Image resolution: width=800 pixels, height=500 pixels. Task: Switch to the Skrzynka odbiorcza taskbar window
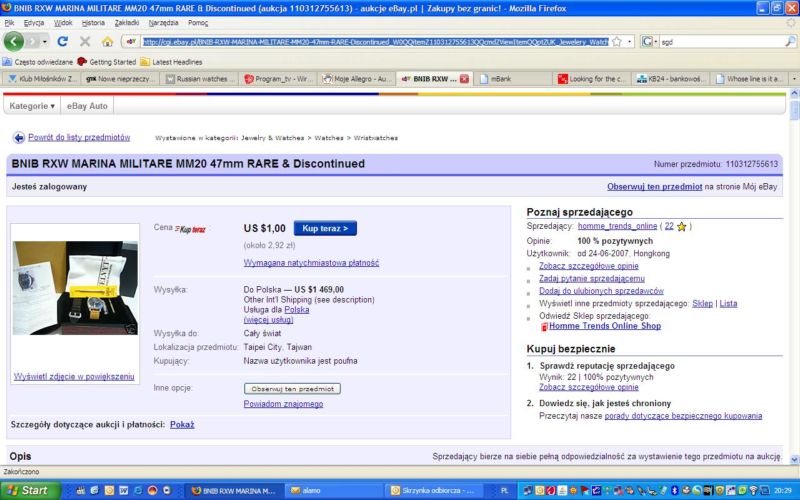point(434,490)
